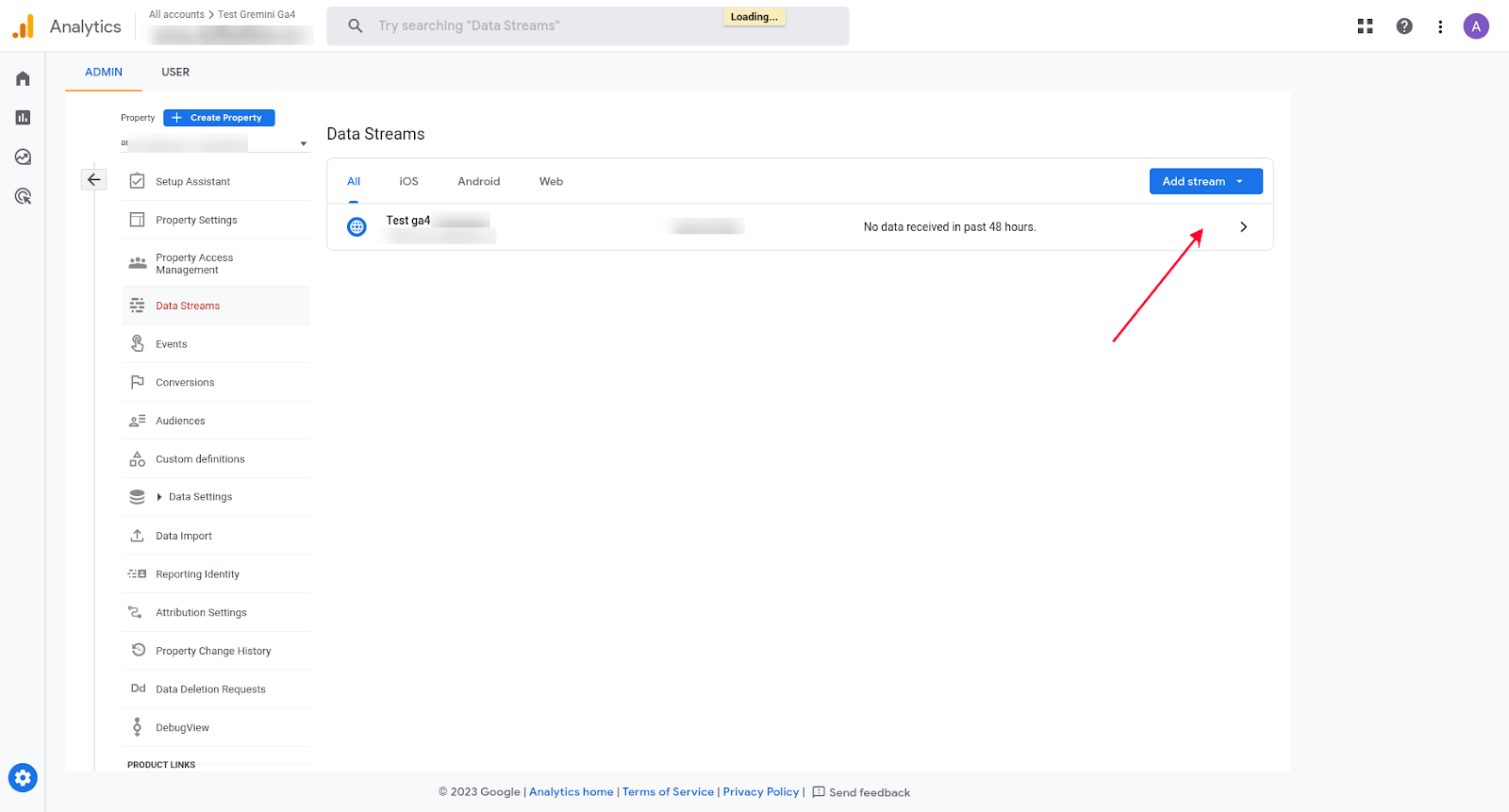
Task: Open Reporting Identity menu item
Action: (216, 574)
